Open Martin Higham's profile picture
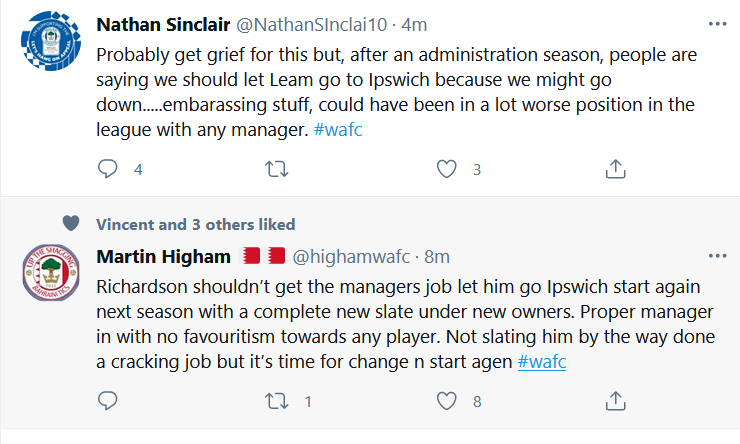The height and width of the screenshot is (444, 740). click(x=49, y=280)
